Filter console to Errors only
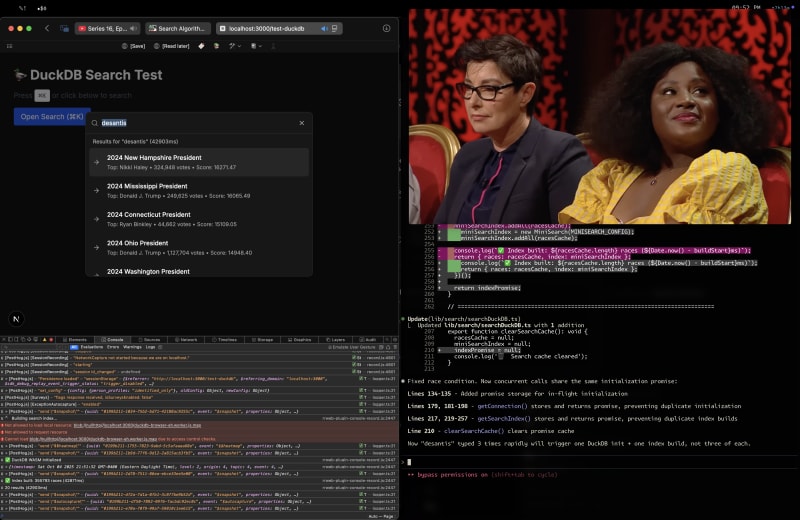800x520 pixels. pos(113,347)
